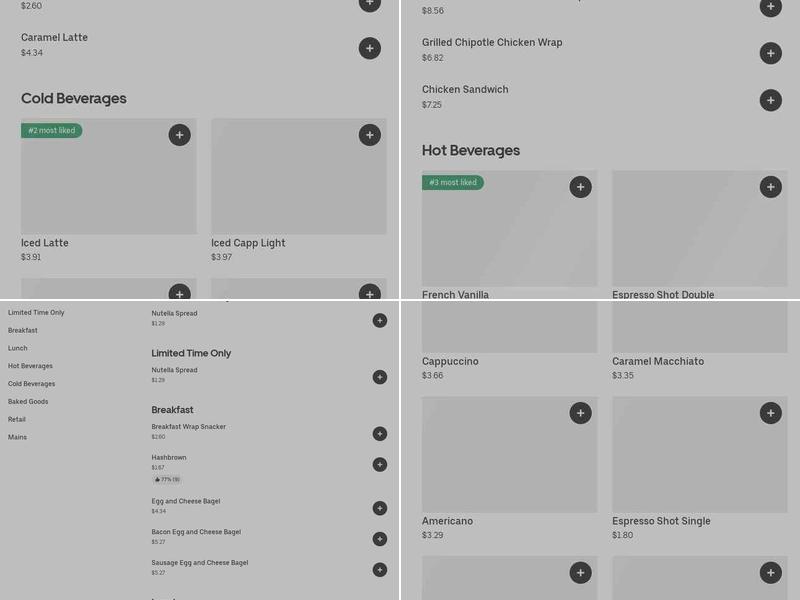The height and width of the screenshot is (600, 800).
Task: Add Egg and Cheese Bagel to cart
Action: [x=379, y=508]
